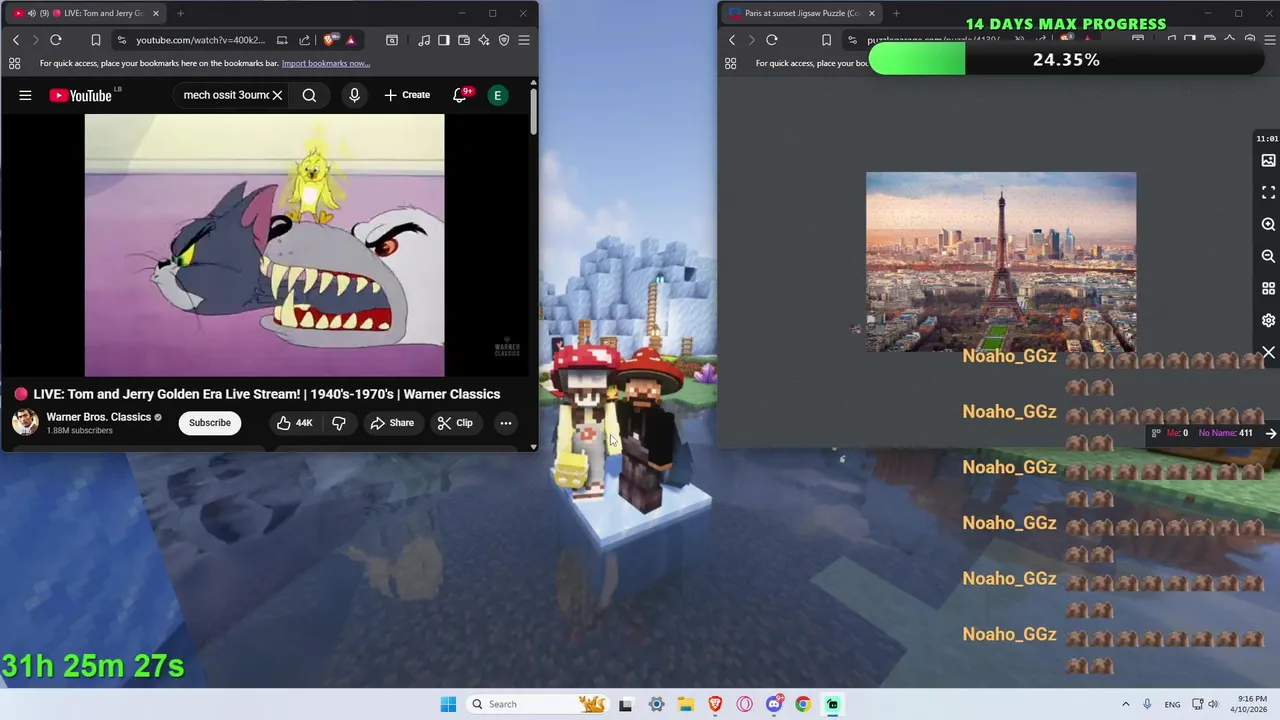Expand puzzle score arrow next to 411
1280x720 pixels.
tap(1270, 433)
